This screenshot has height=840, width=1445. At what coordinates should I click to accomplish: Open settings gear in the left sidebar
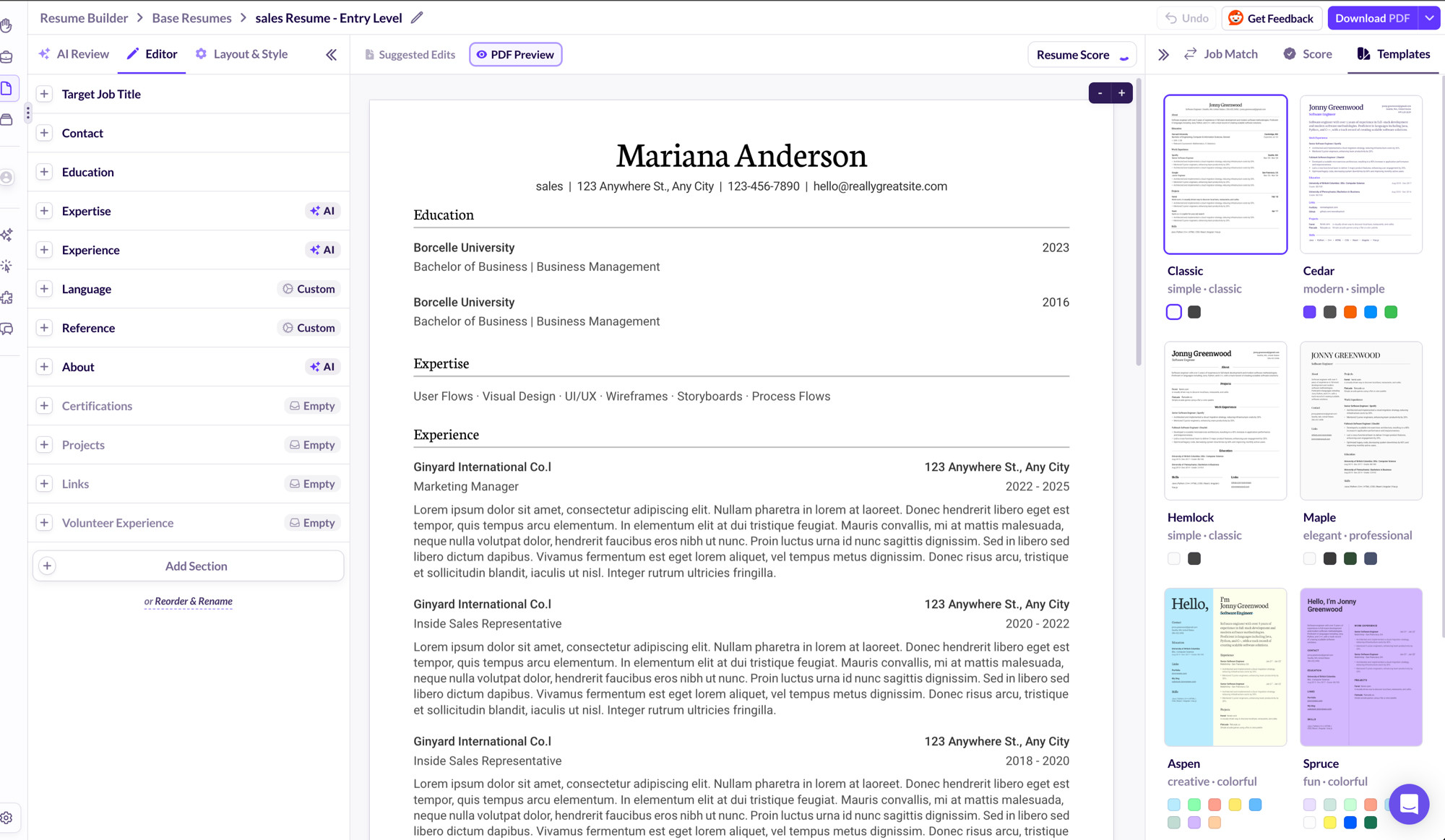(x=7, y=818)
